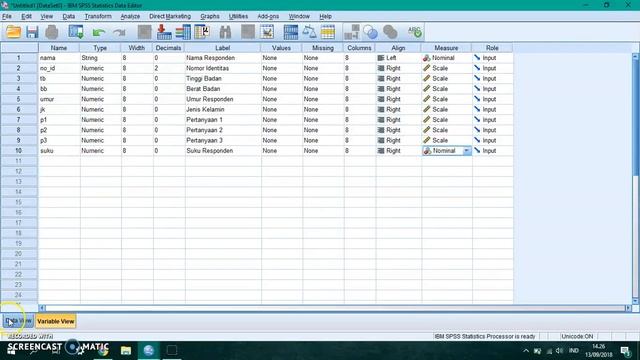Select label cell Jenis Kelamin
The width and height of the screenshot is (640, 360).
pyautogui.click(x=223, y=109)
